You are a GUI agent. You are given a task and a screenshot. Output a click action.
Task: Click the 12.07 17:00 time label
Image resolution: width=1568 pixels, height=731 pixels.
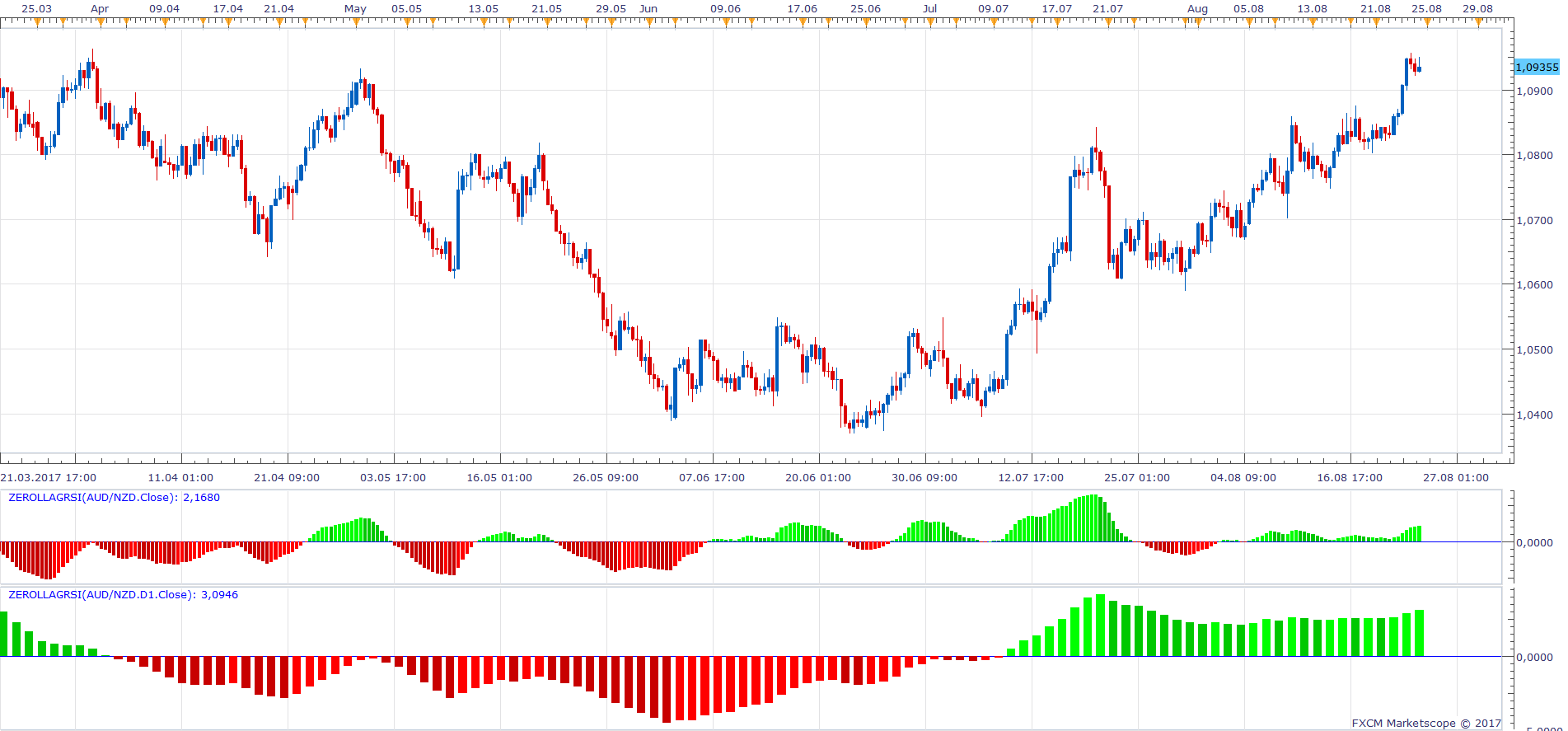1031,478
